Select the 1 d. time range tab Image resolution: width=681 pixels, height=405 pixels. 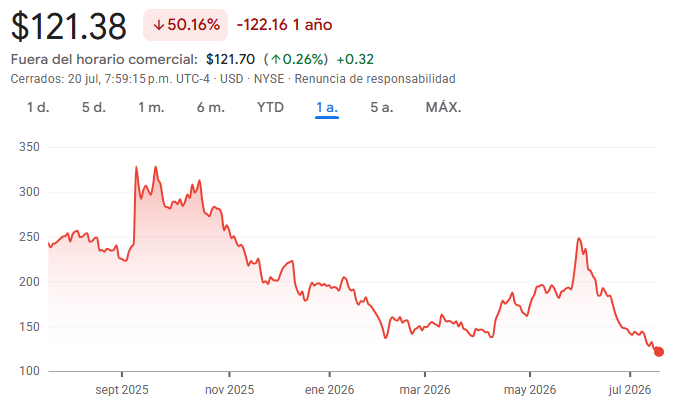[38, 107]
